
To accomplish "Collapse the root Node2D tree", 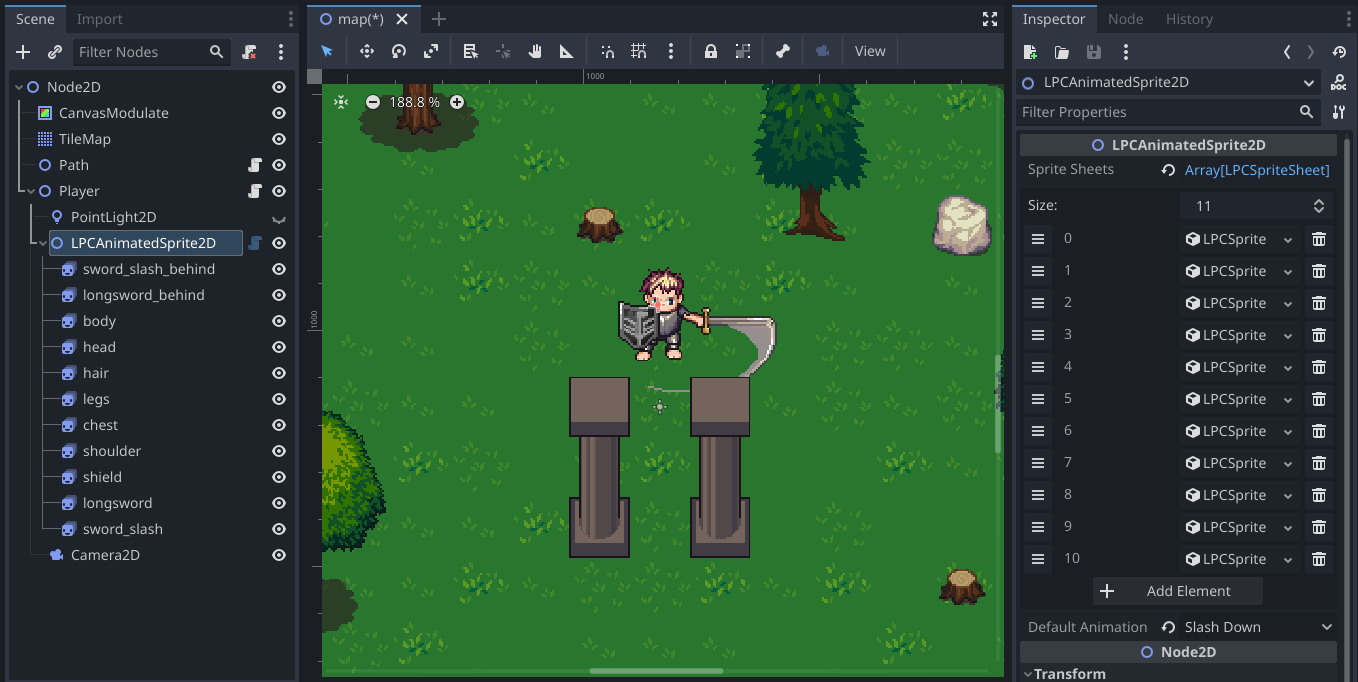I will [19, 87].
